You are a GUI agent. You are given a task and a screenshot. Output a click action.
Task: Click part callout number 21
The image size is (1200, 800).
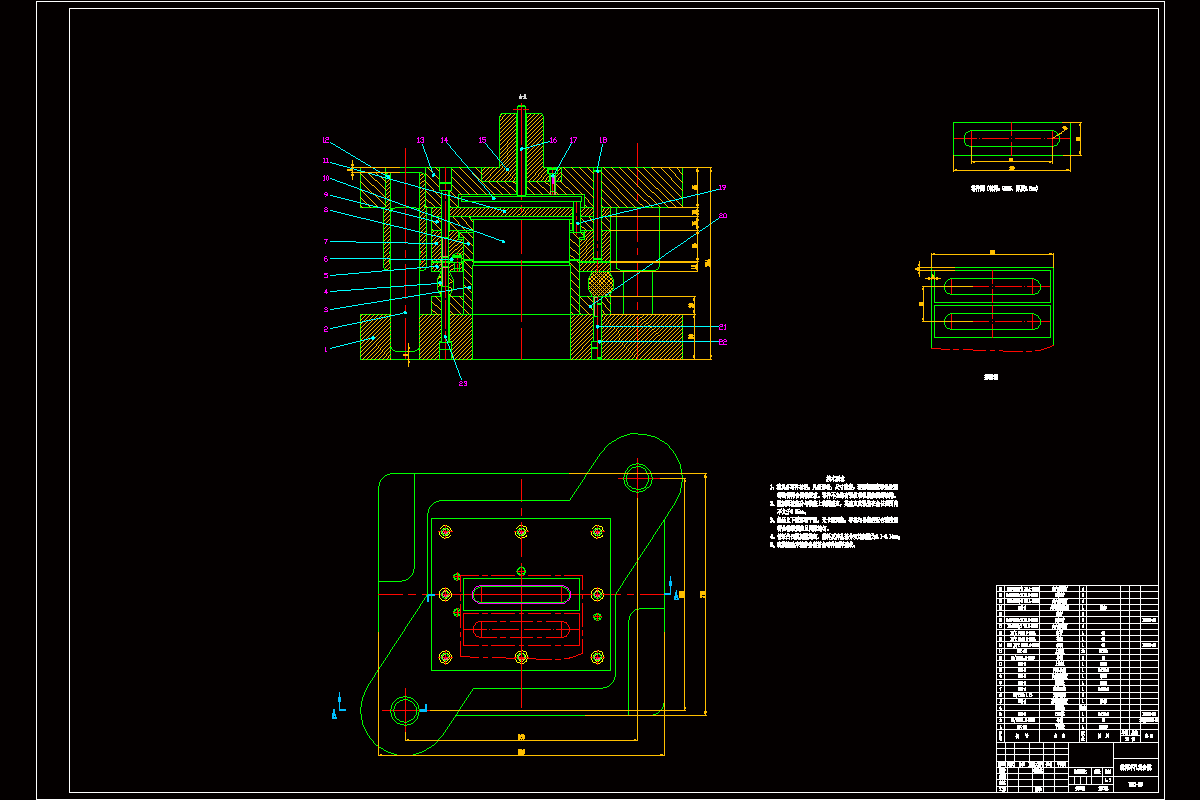[x=722, y=327]
